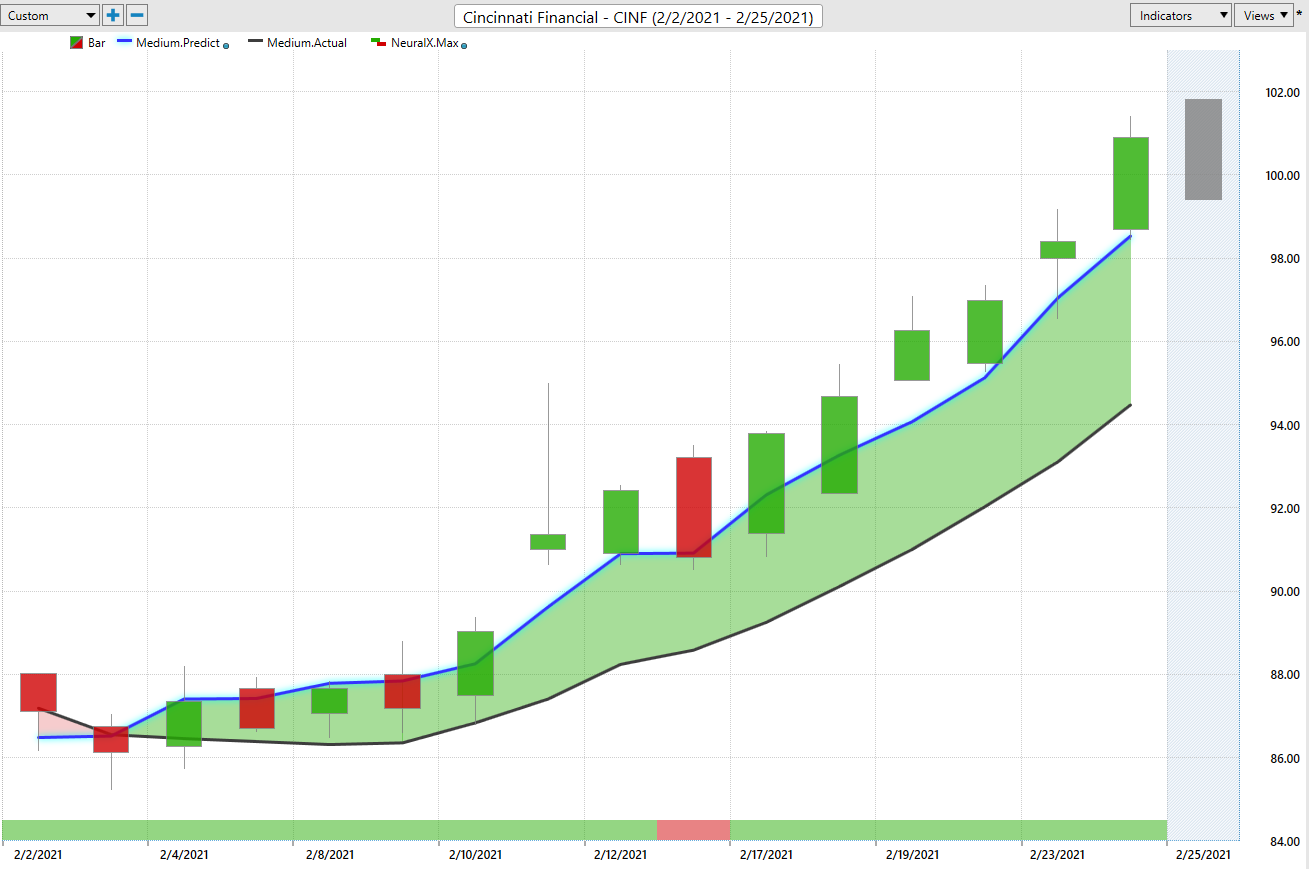Click the 90.00 price axis label

click(1283, 592)
